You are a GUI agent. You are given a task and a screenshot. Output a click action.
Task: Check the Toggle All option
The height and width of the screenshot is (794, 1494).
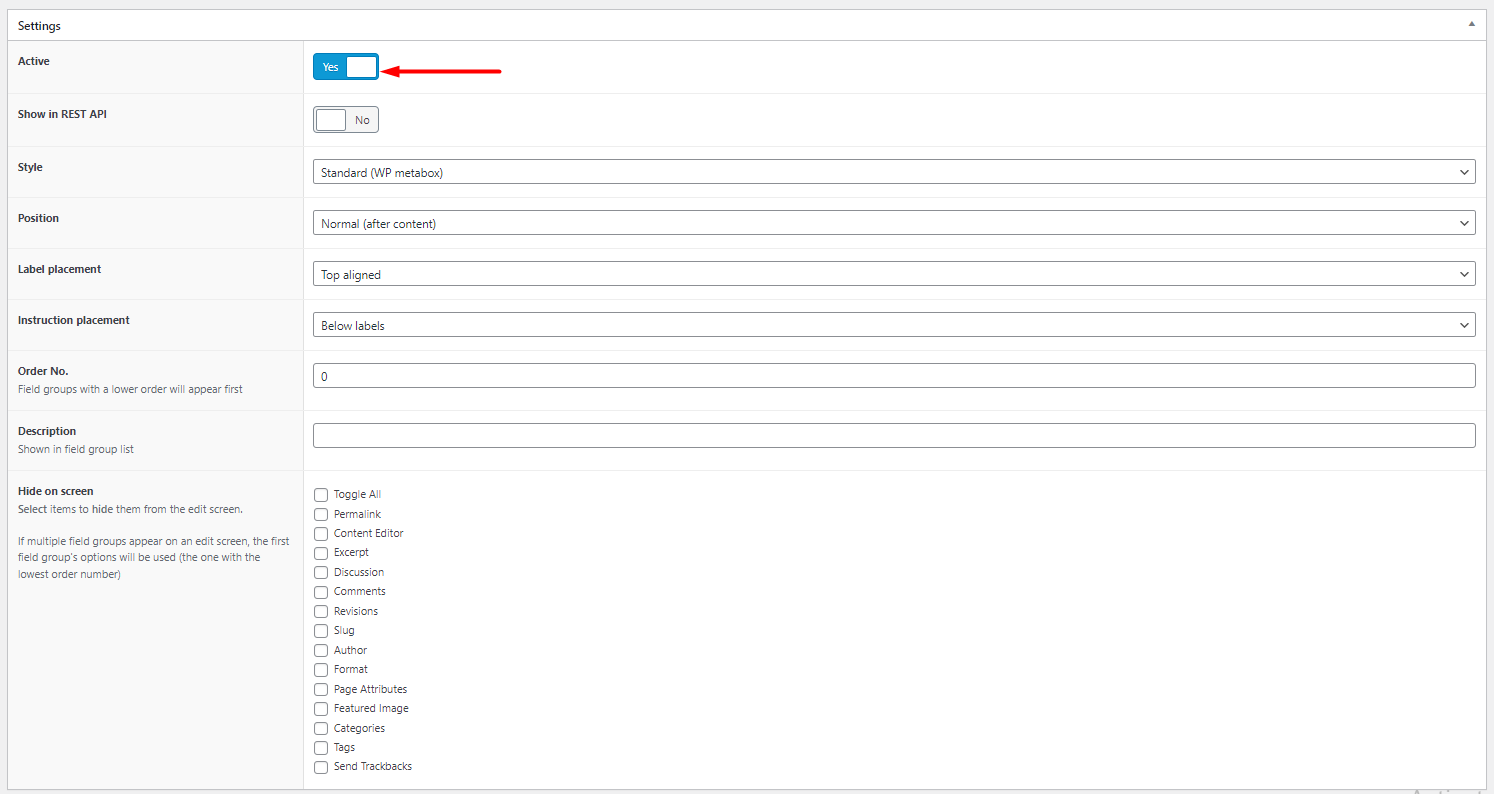(x=321, y=494)
